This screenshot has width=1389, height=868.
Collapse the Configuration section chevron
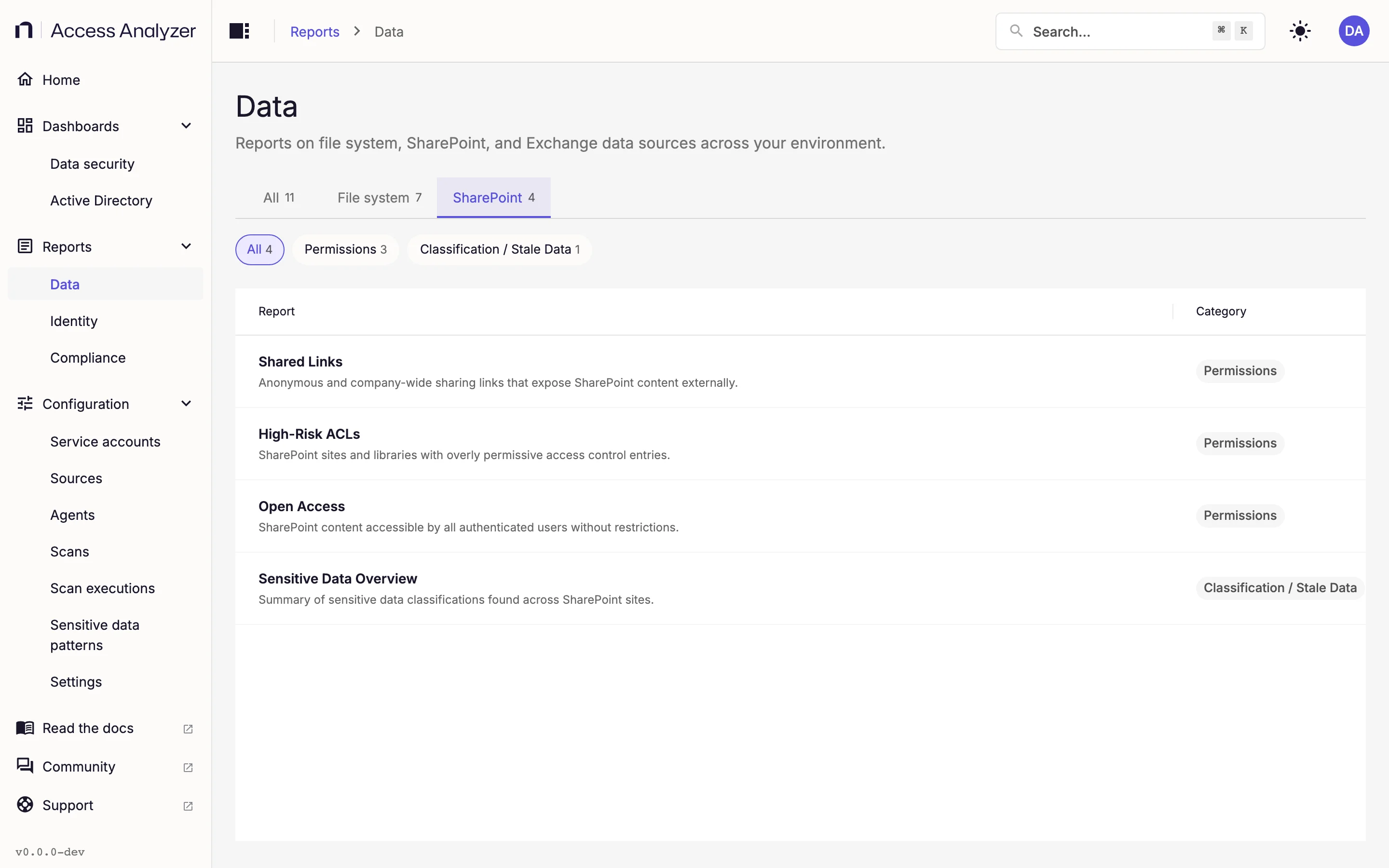coord(186,404)
